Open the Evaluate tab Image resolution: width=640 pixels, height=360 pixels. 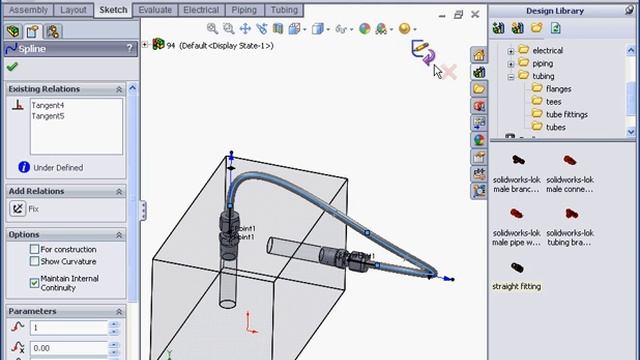point(155,10)
